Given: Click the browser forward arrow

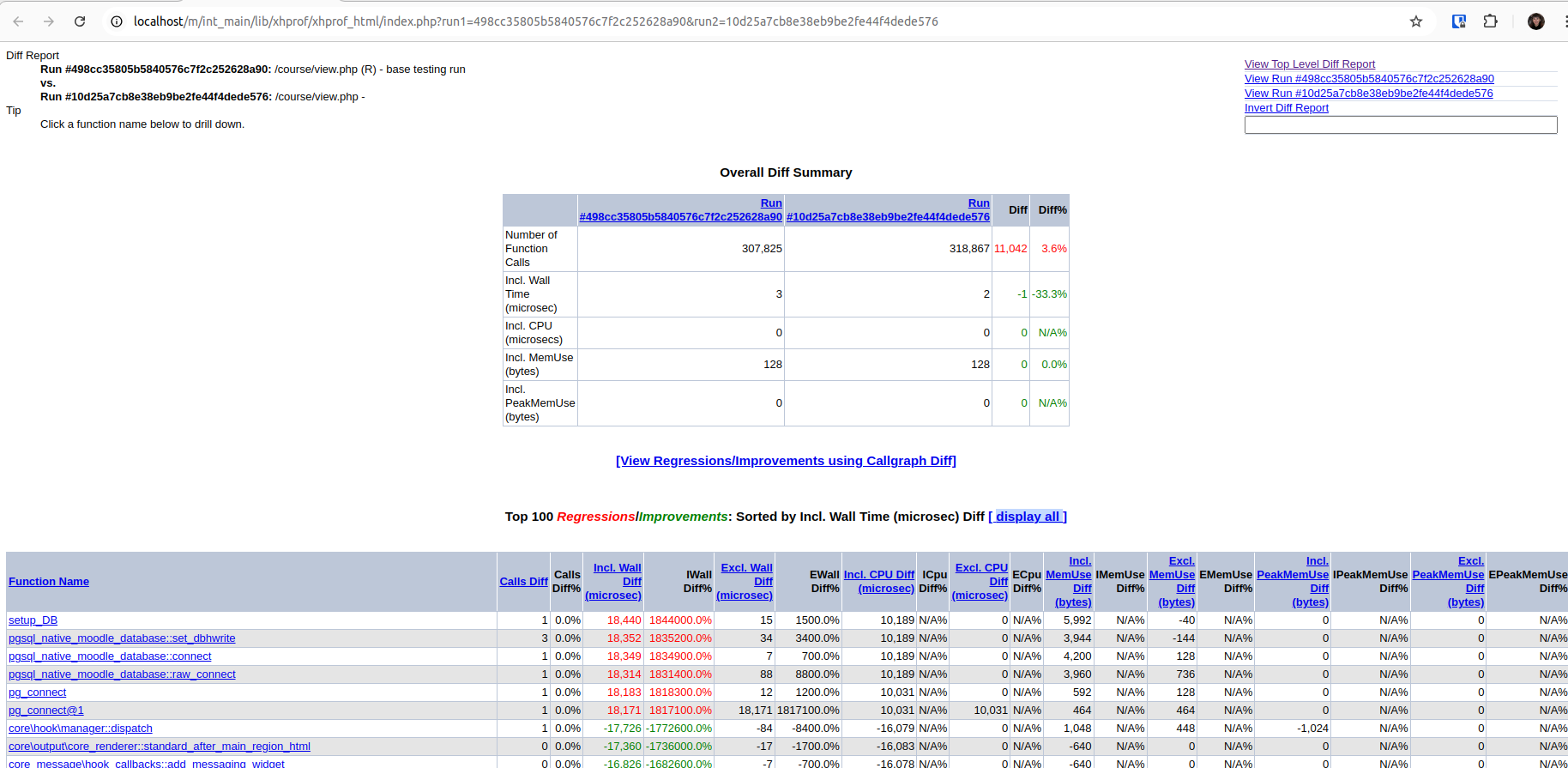Looking at the screenshot, I should click(49, 21).
